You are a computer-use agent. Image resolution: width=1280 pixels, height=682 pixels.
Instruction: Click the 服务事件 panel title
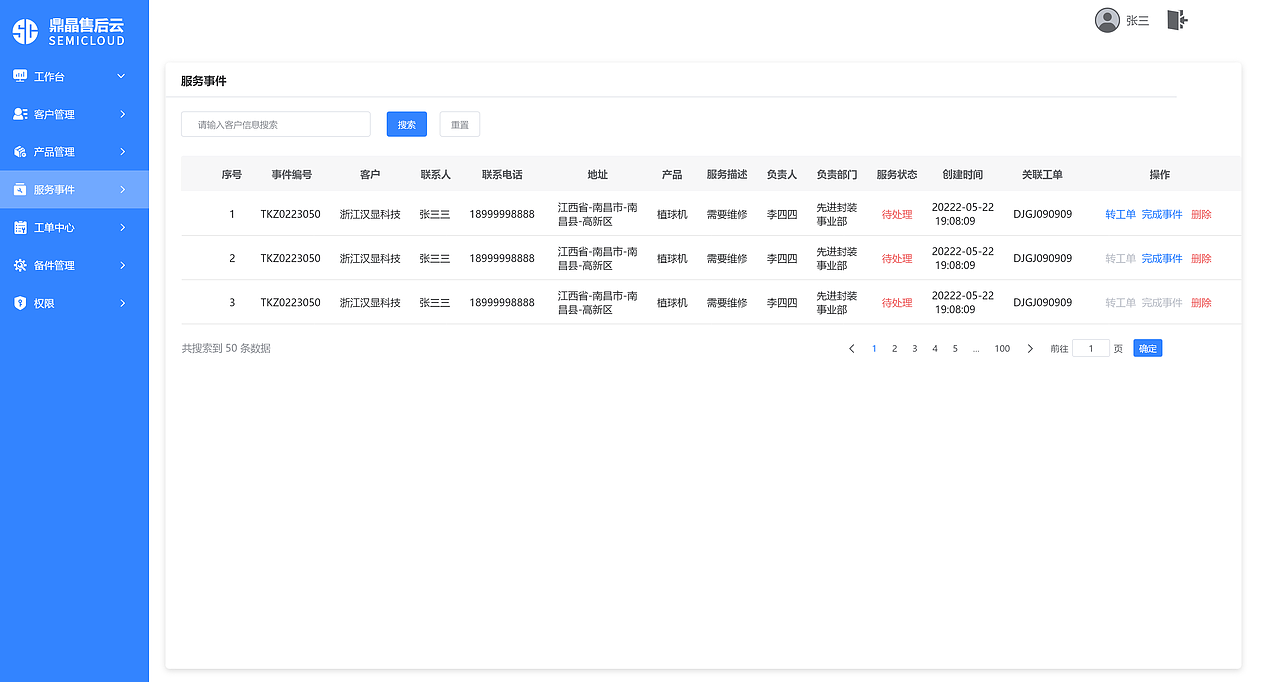[x=203, y=81]
